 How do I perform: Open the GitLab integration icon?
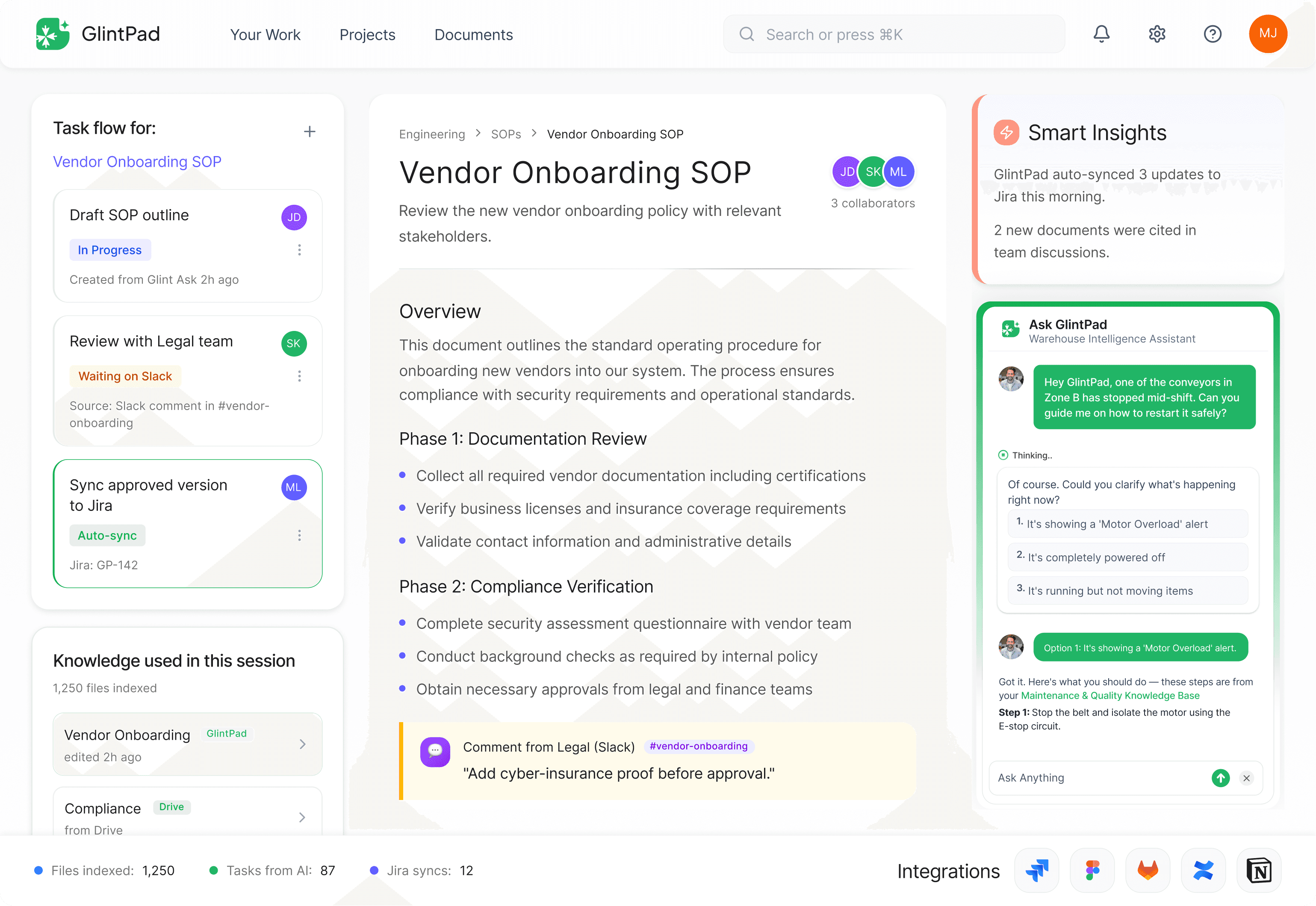[1148, 870]
